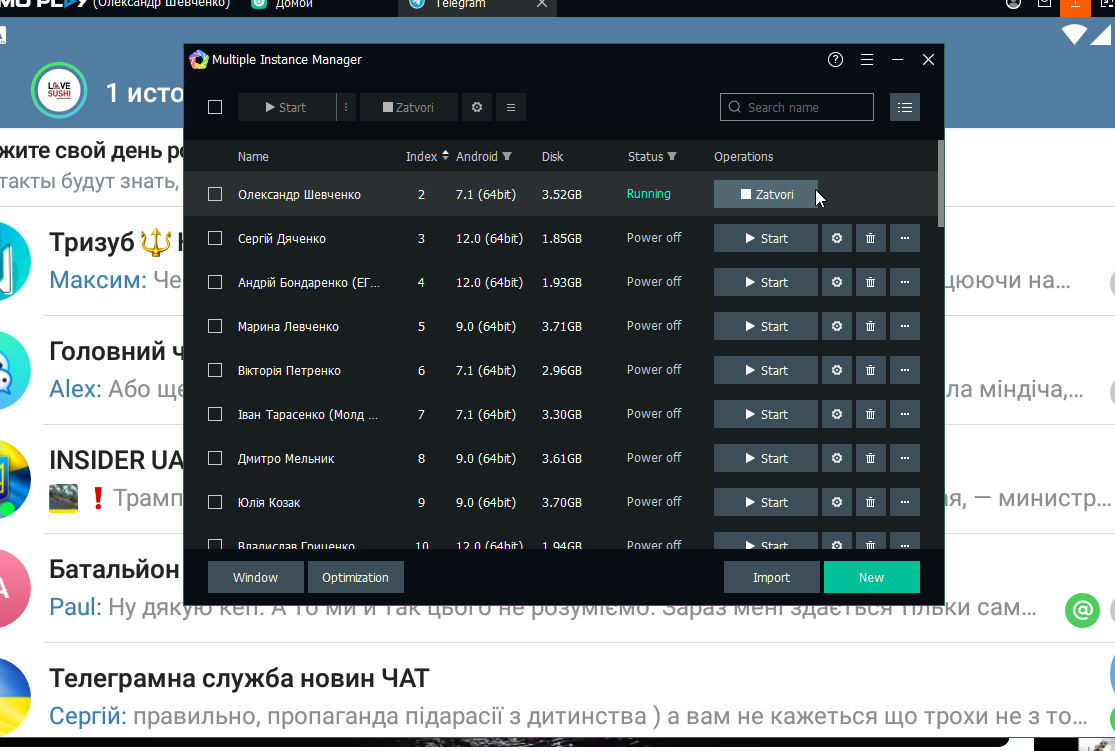
Task: Open settings gear for Дмитро Мельник
Action: click(x=837, y=459)
